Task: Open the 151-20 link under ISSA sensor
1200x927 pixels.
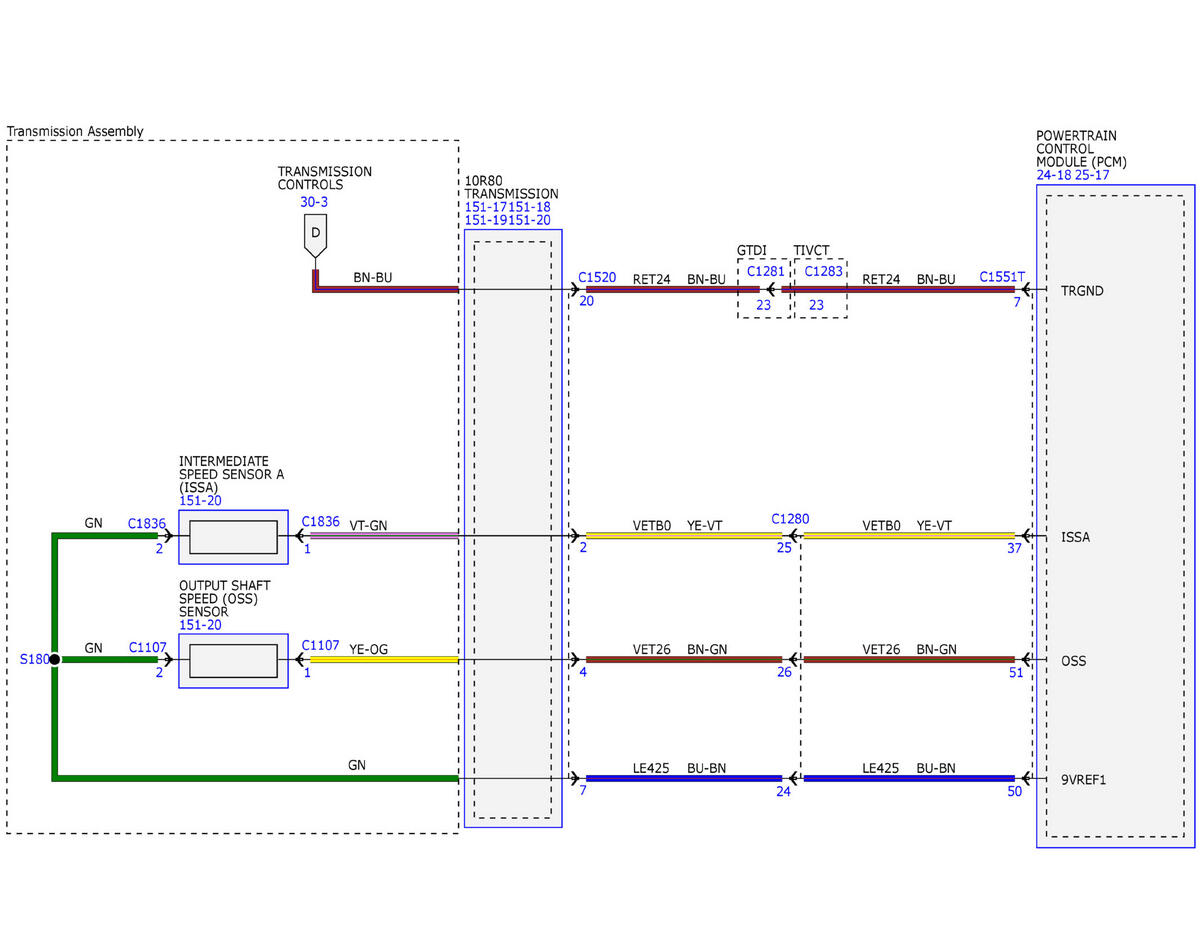Action: pos(200,501)
